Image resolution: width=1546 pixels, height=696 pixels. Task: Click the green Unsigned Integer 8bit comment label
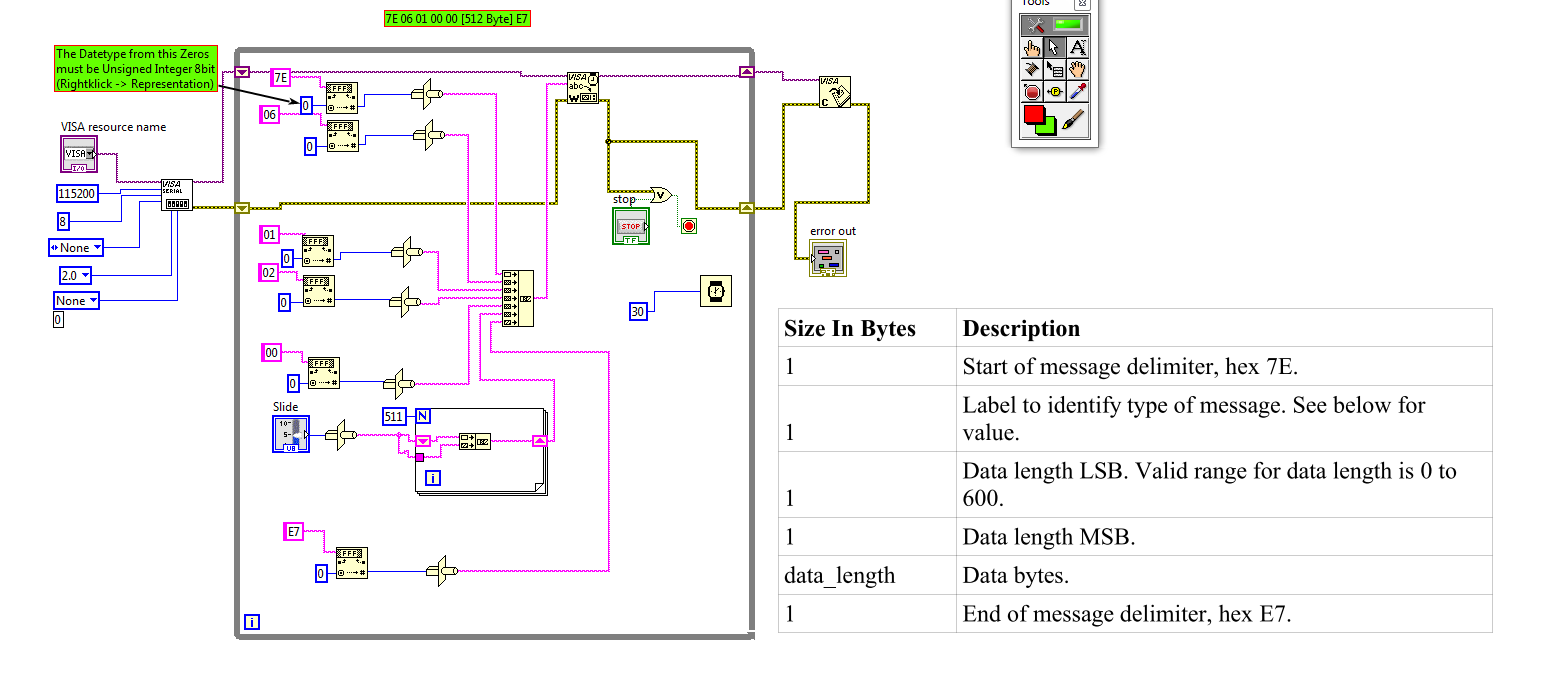tap(135, 69)
